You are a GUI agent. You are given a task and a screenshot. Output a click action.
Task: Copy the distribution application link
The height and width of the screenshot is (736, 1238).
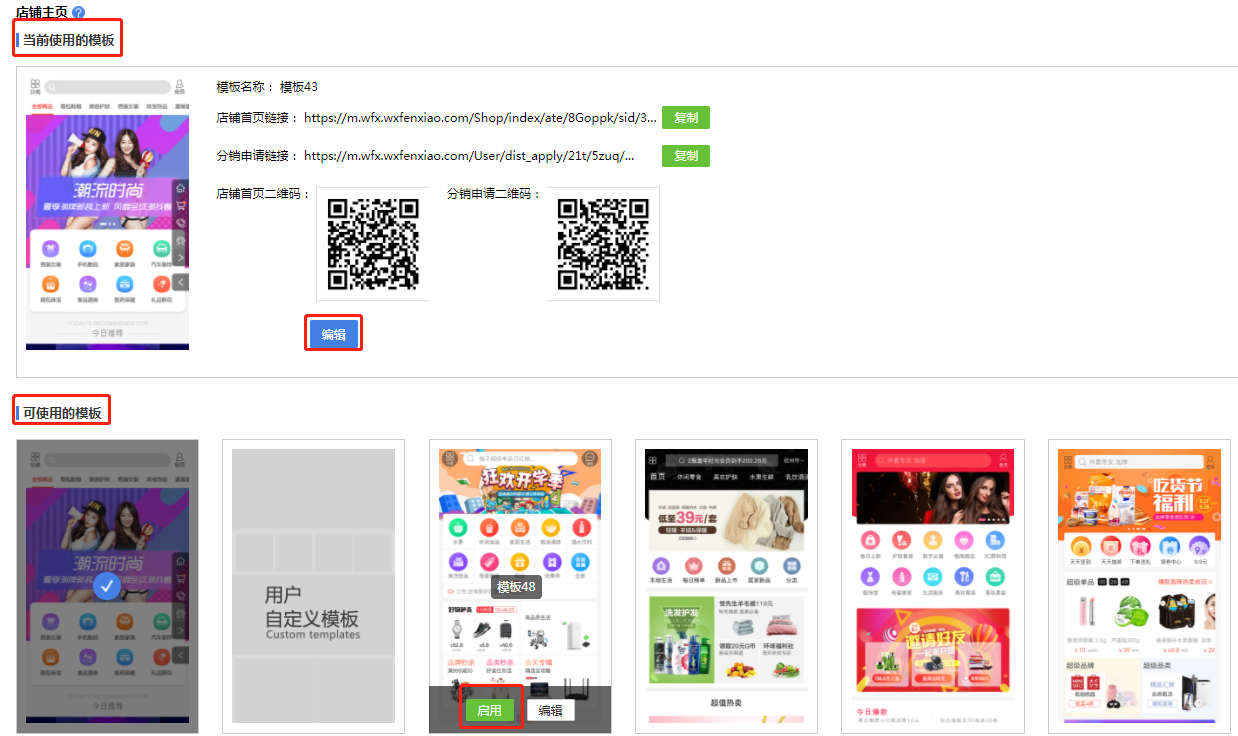tap(685, 156)
